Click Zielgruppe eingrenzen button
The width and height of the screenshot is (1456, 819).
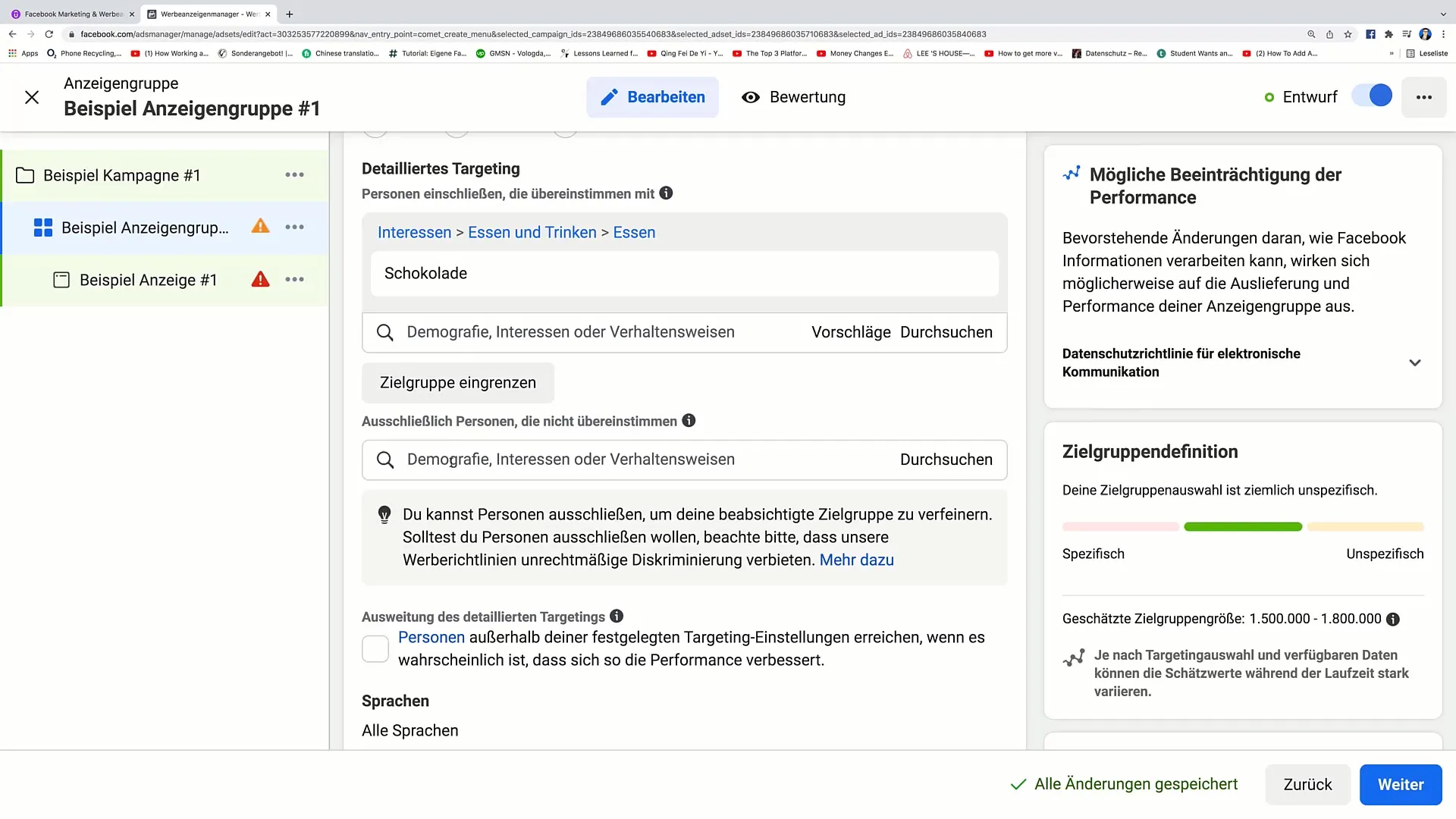[458, 382]
